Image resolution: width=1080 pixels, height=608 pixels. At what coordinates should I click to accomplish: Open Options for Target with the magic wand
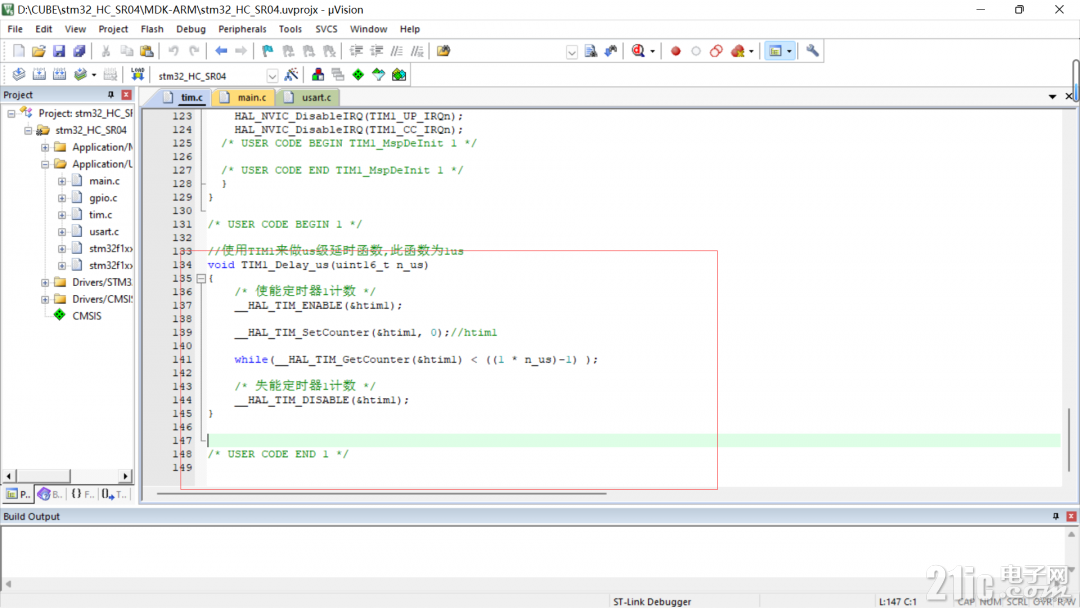pos(291,74)
